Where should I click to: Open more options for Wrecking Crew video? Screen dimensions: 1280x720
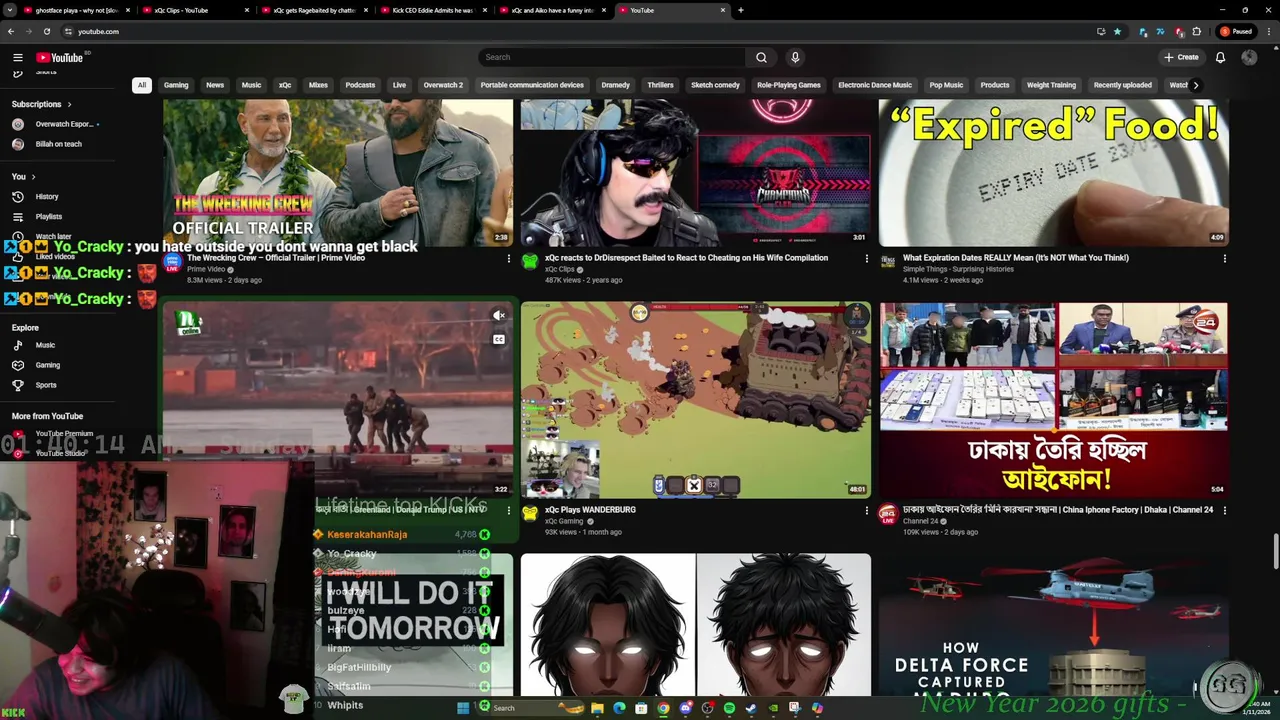(509, 259)
